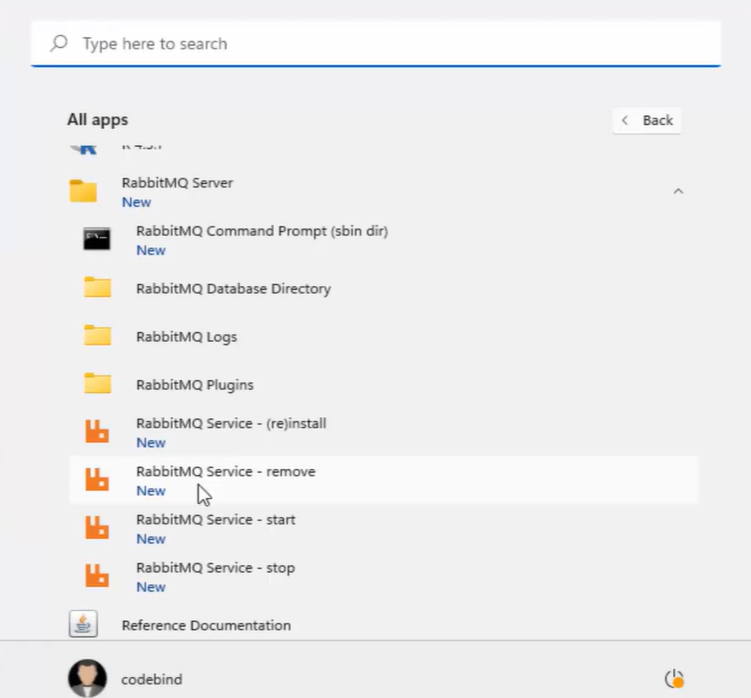The image size is (751, 698).
Task: Click the RabbitMQ Service remove rabbit icon
Action: click(x=97, y=479)
